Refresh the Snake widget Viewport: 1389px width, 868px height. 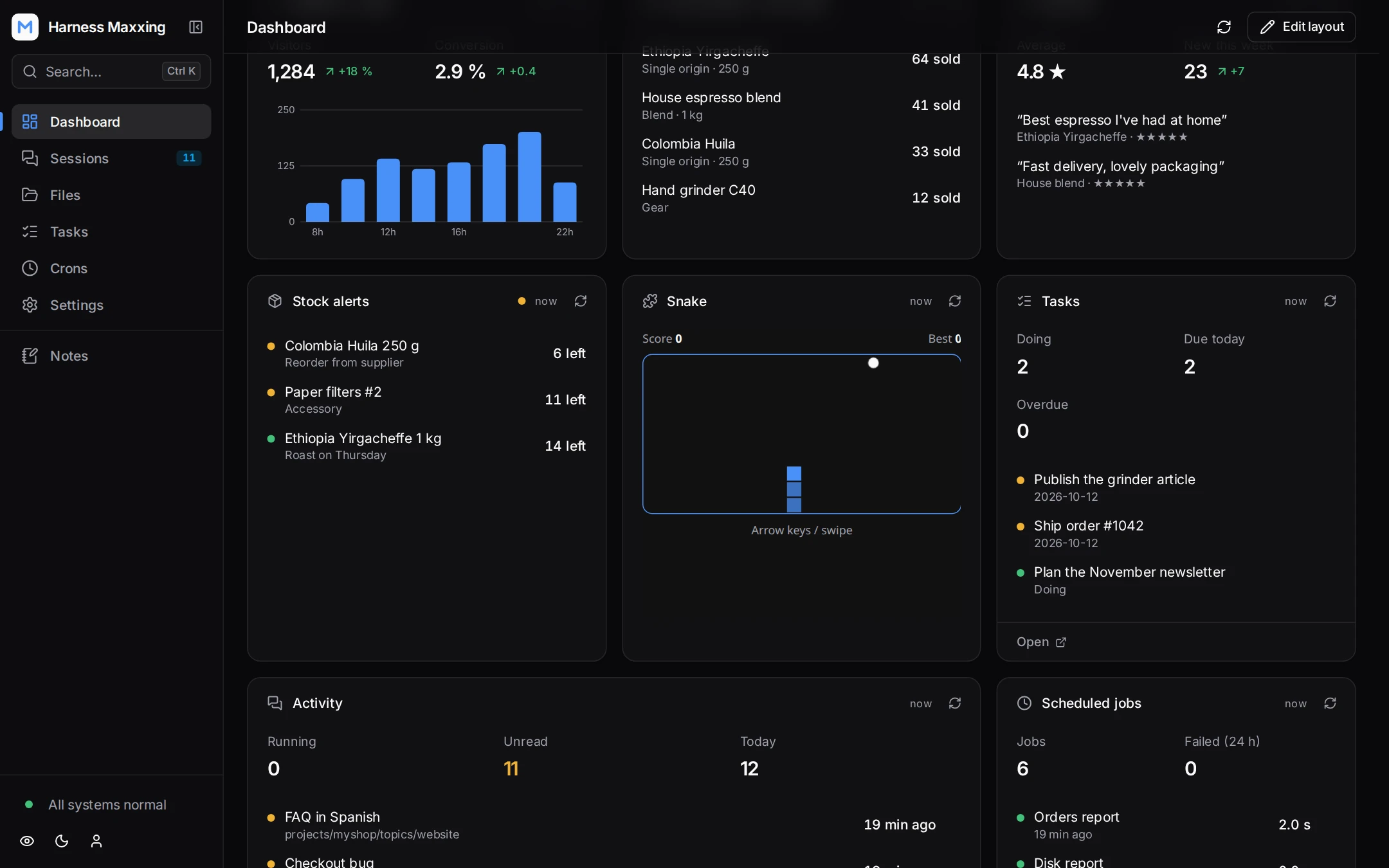(955, 301)
